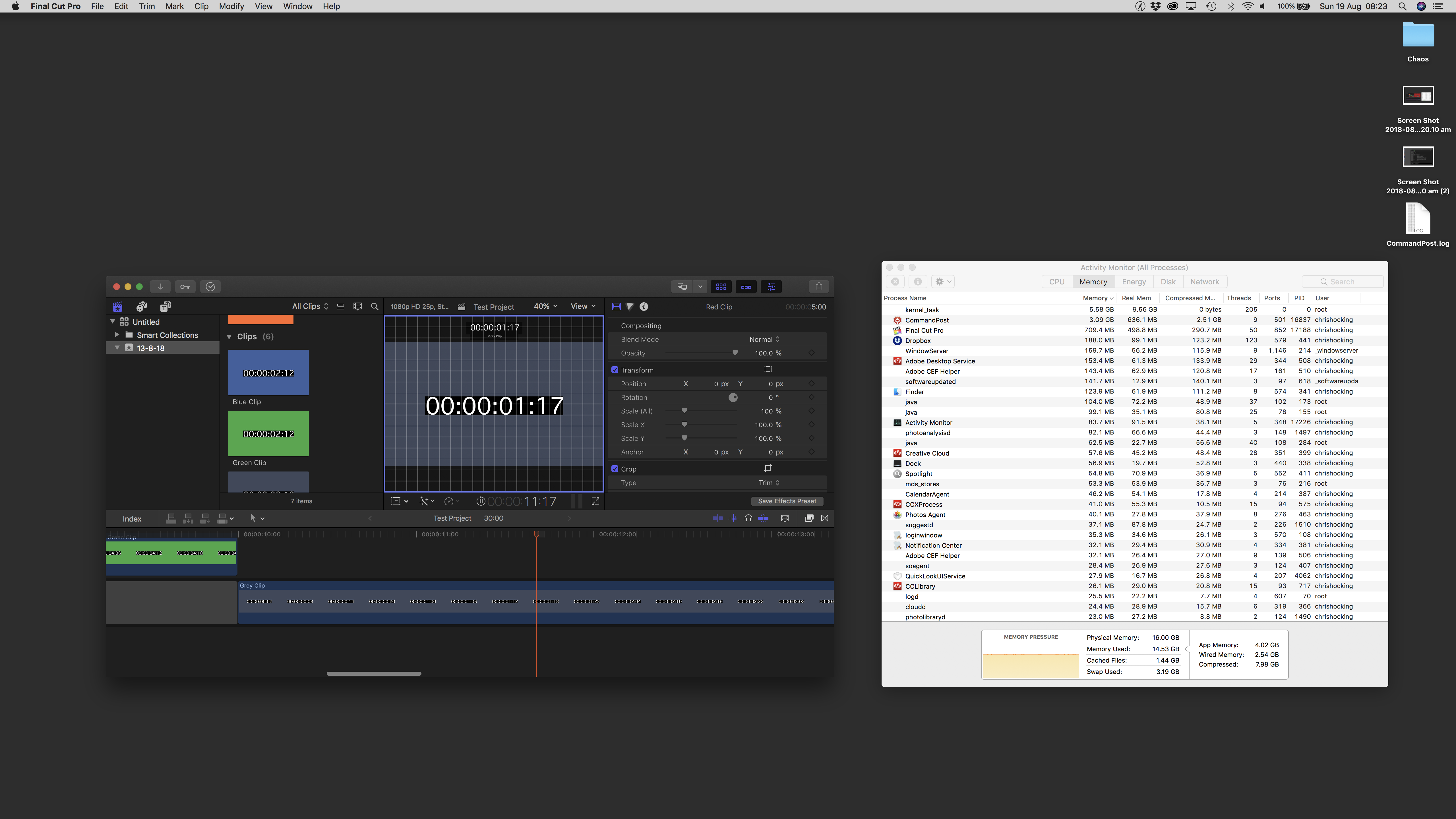Click the Share export icon
Image resolution: width=1456 pixels, height=819 pixels.
tap(818, 287)
